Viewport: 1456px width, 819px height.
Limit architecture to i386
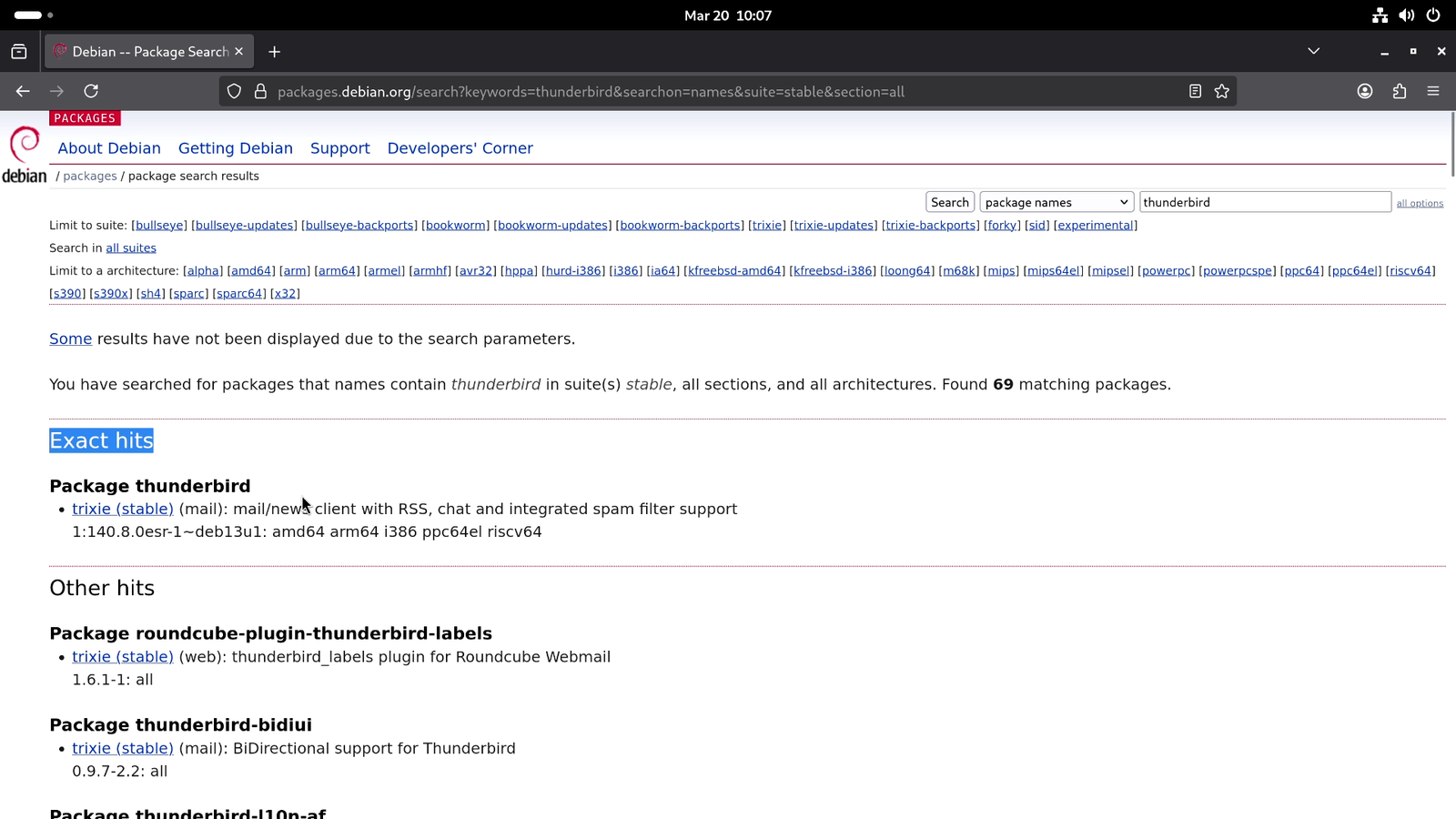626,271
